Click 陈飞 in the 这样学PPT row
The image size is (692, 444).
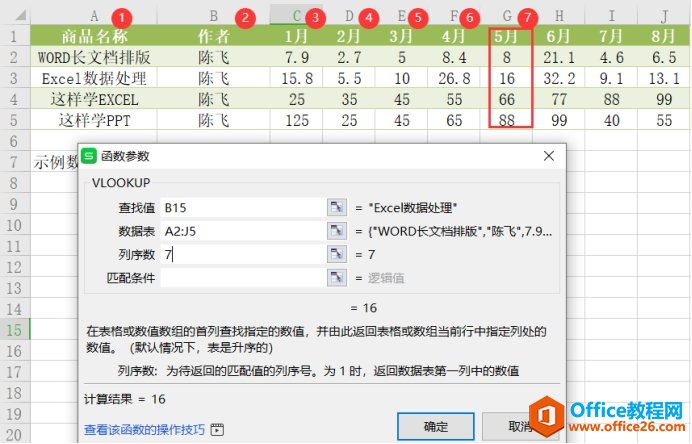pos(214,120)
